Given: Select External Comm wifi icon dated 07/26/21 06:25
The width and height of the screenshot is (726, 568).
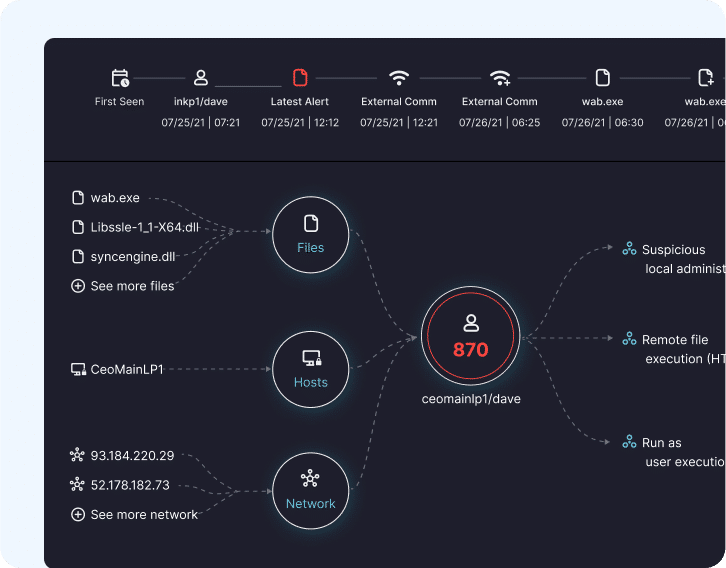Looking at the screenshot, I should (x=500, y=78).
